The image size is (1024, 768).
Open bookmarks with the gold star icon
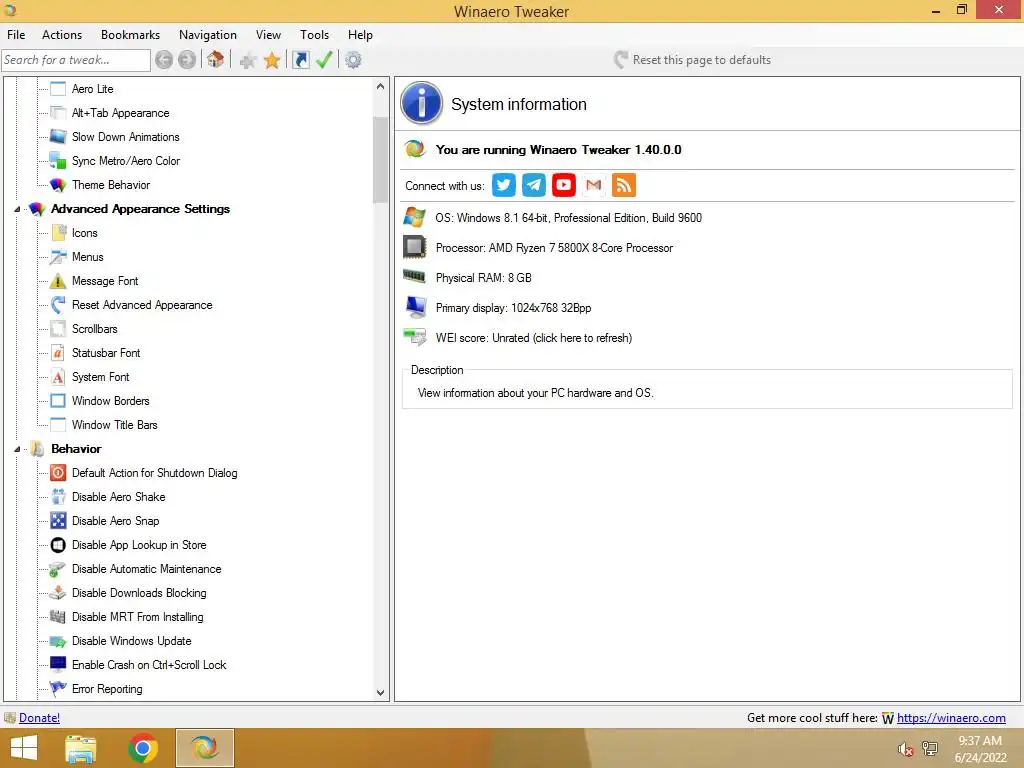[272, 61]
